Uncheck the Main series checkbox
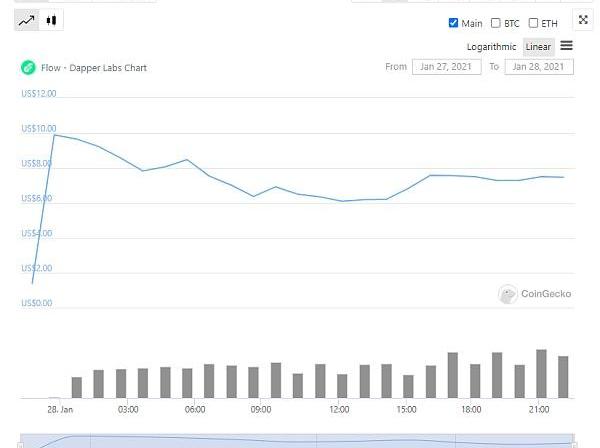The image size is (600, 448). 453,23
